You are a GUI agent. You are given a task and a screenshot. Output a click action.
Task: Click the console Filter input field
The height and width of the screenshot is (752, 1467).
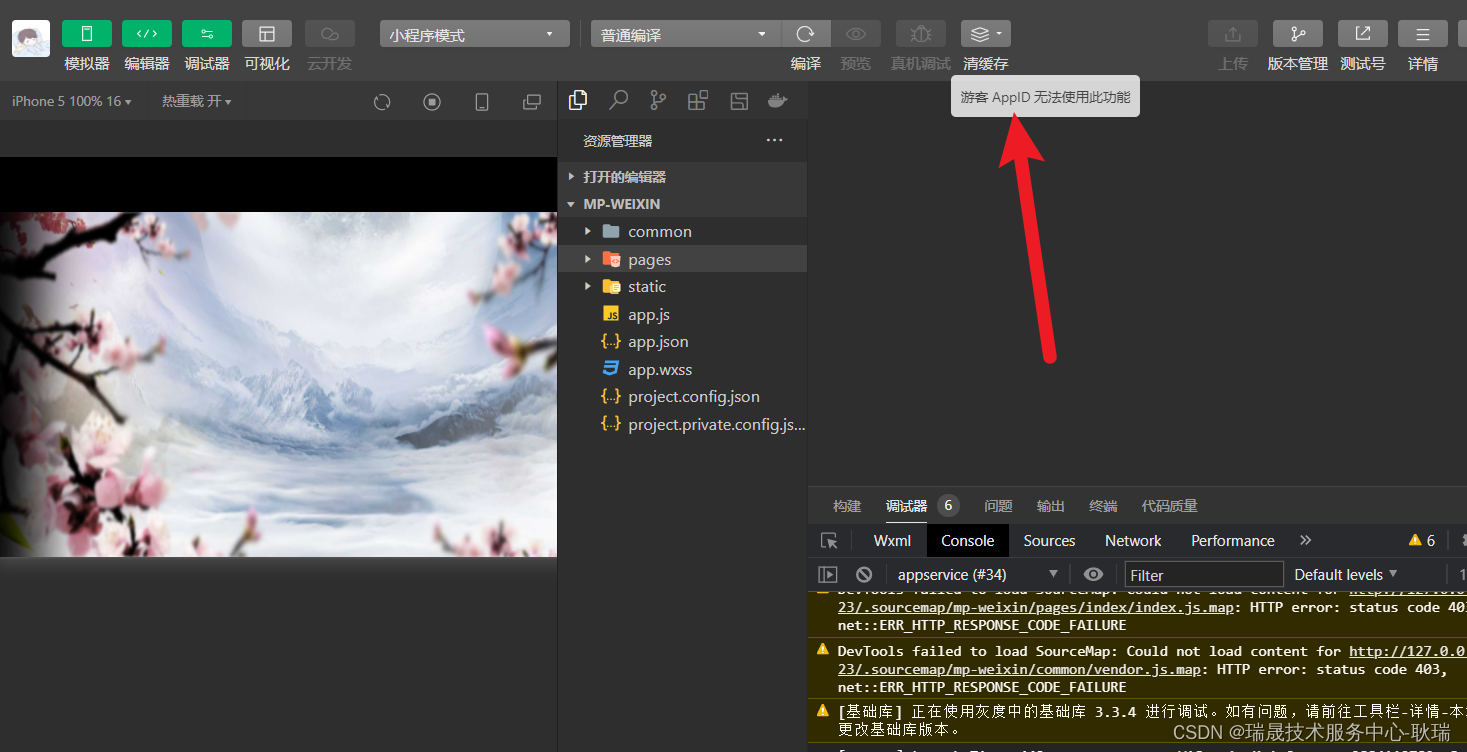coord(1204,574)
